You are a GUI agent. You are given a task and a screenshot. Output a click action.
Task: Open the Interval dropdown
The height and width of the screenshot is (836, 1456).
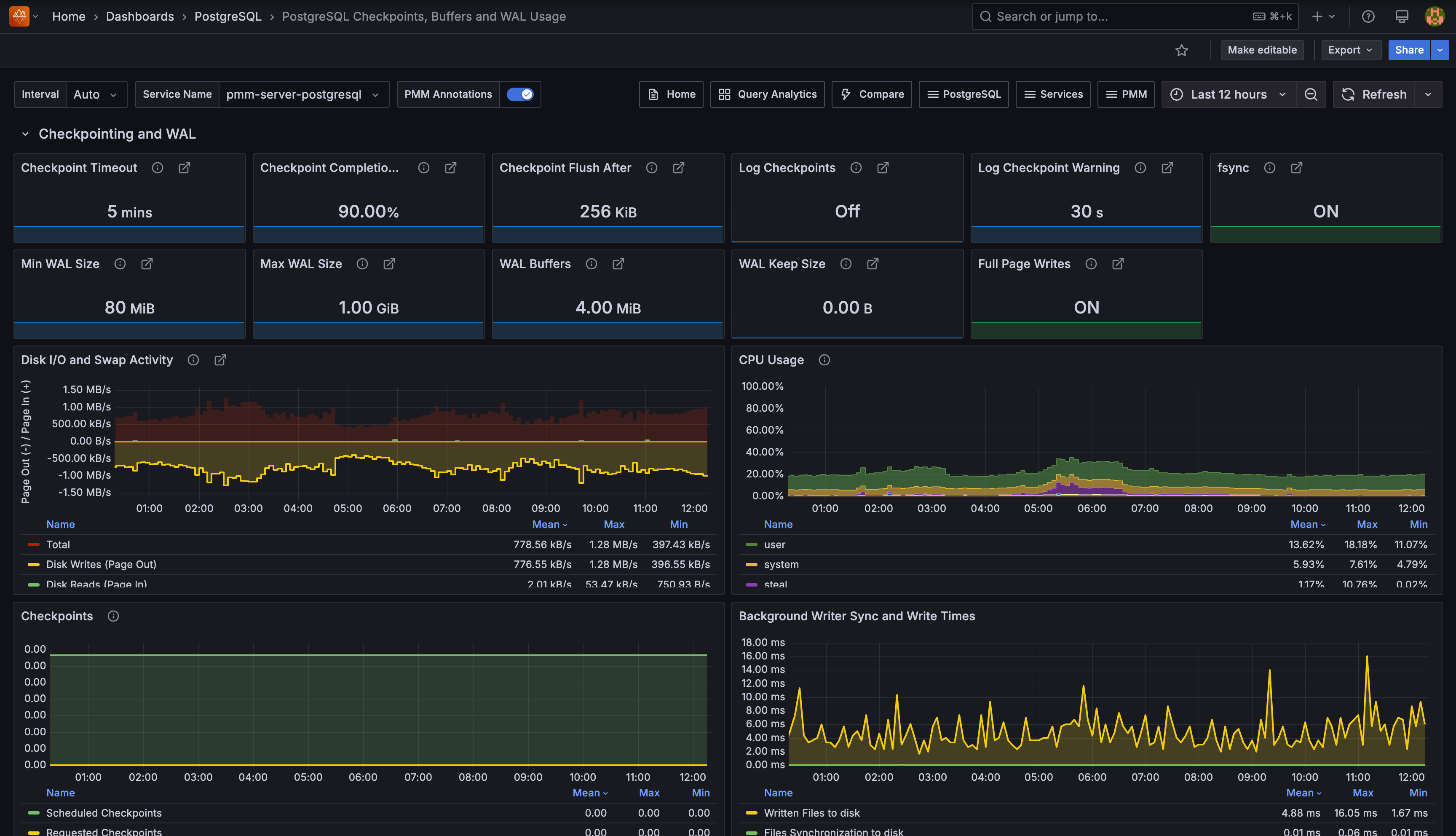tap(95, 94)
